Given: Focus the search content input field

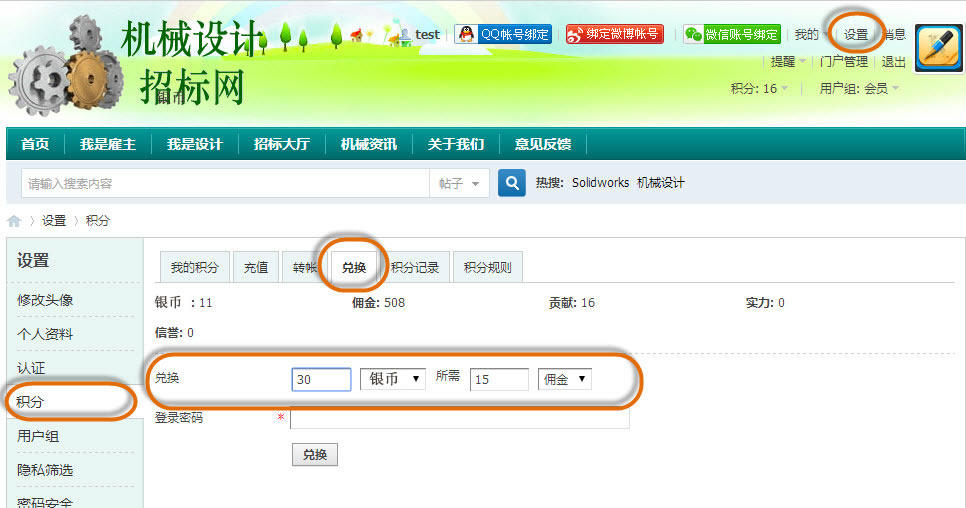Looking at the screenshot, I should coord(225,183).
